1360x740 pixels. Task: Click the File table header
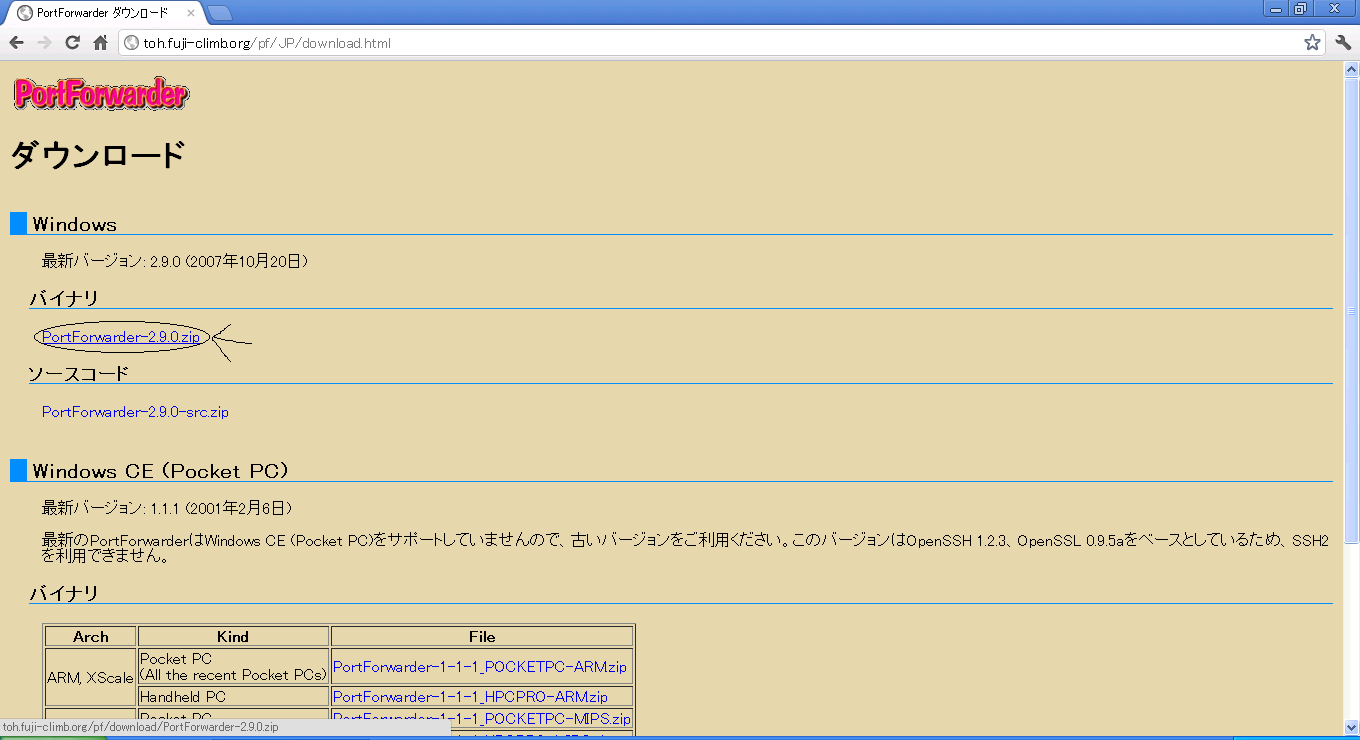pyautogui.click(x=482, y=636)
